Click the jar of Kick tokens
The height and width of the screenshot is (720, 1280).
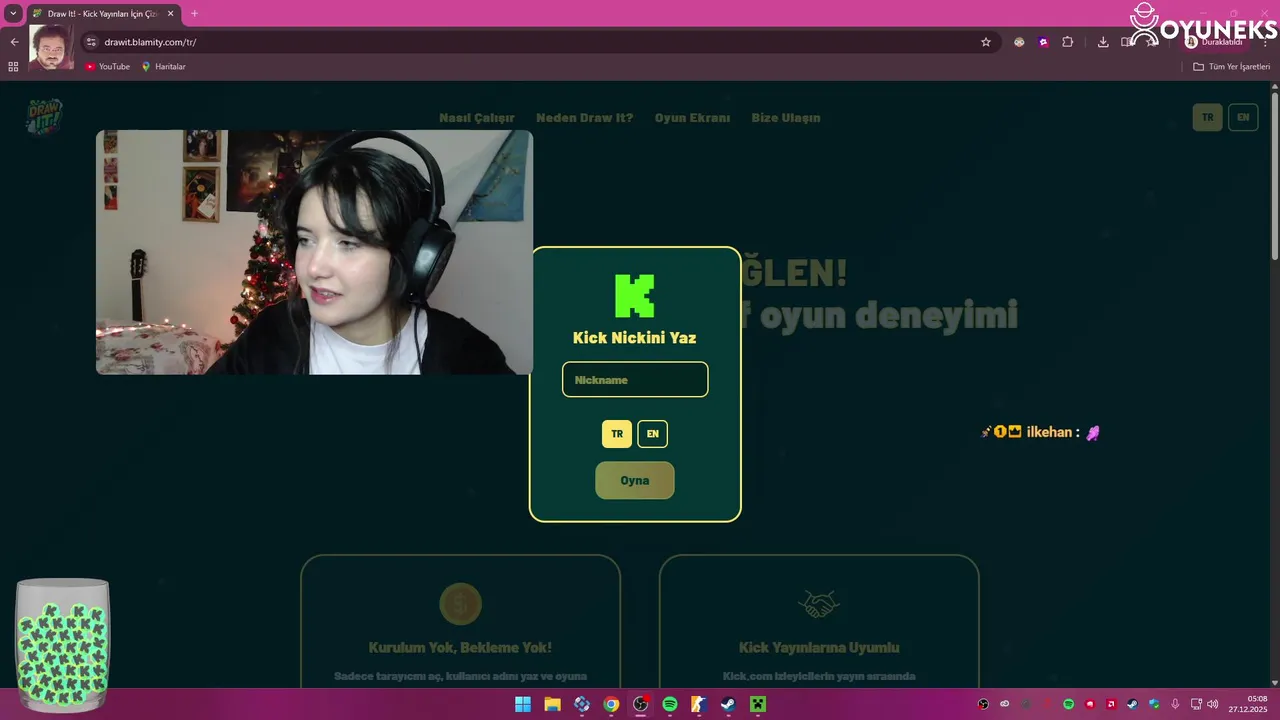(62, 646)
